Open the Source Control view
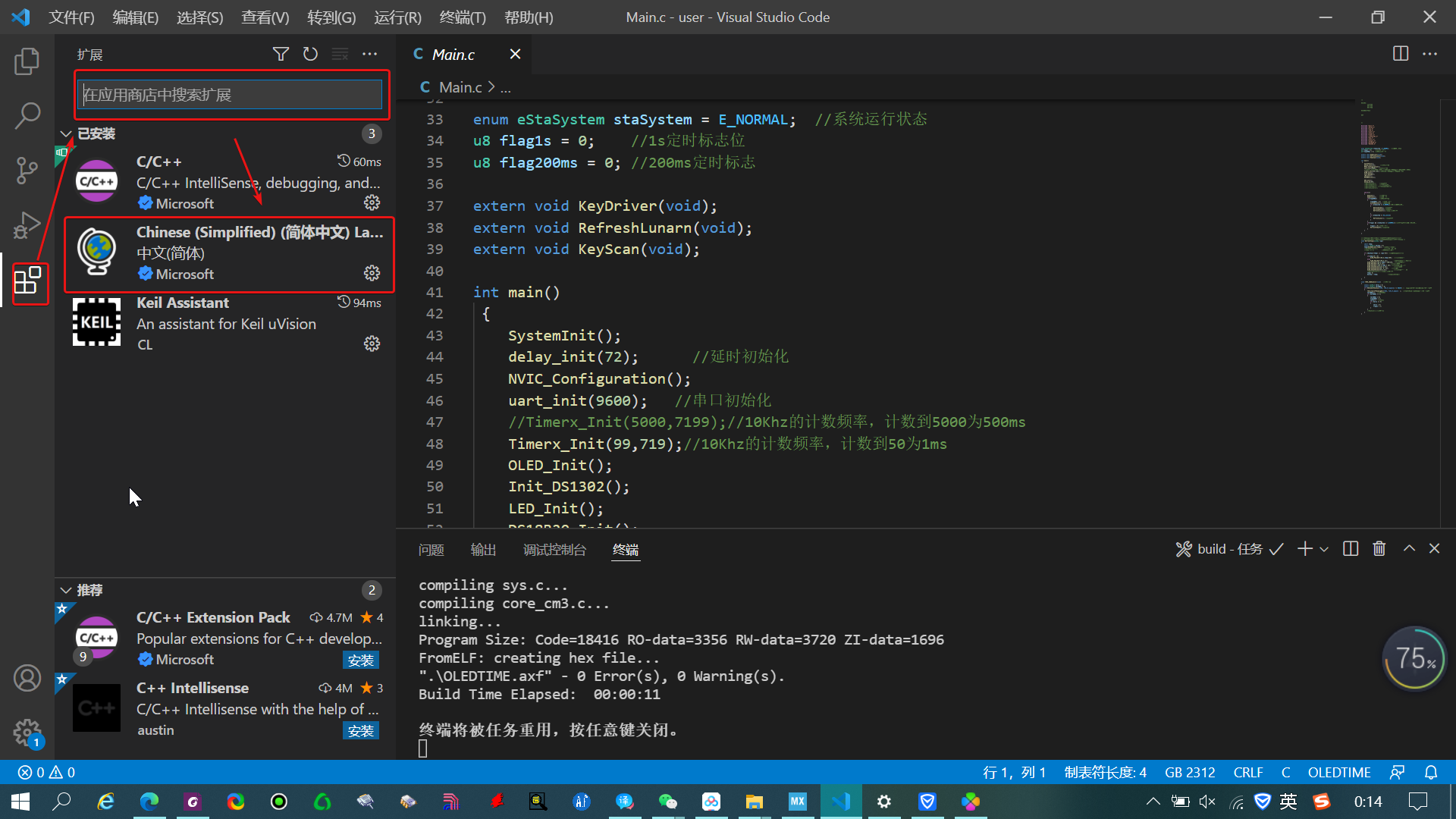This screenshot has width=1456, height=819. pyautogui.click(x=27, y=171)
